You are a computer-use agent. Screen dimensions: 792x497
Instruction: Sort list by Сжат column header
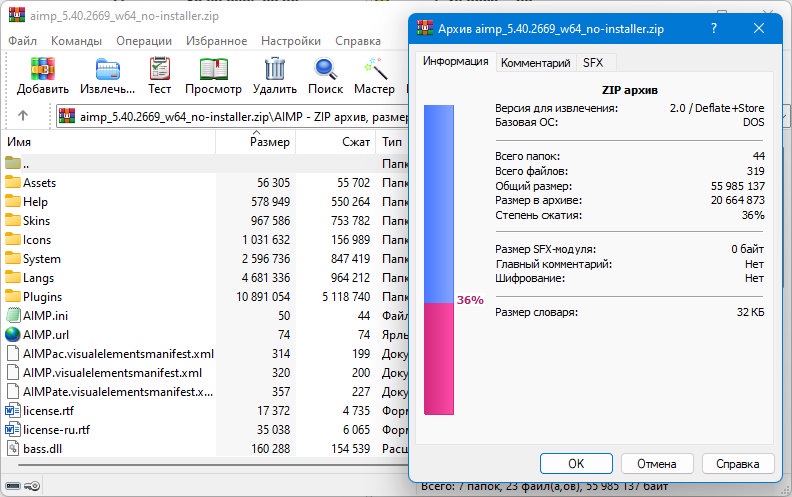tap(336, 142)
